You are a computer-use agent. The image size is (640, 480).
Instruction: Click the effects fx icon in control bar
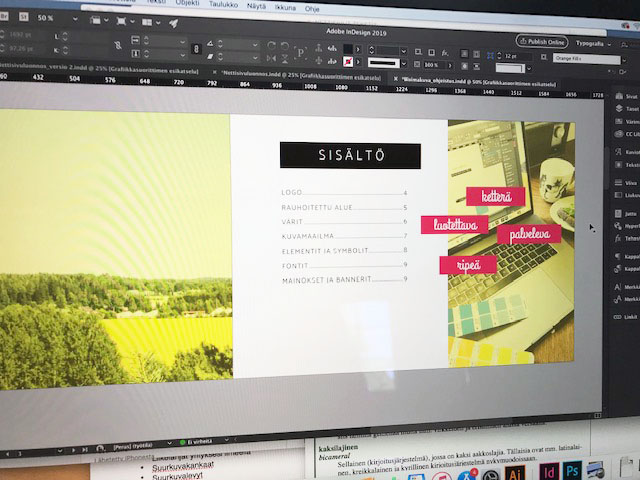pyautogui.click(x=444, y=53)
